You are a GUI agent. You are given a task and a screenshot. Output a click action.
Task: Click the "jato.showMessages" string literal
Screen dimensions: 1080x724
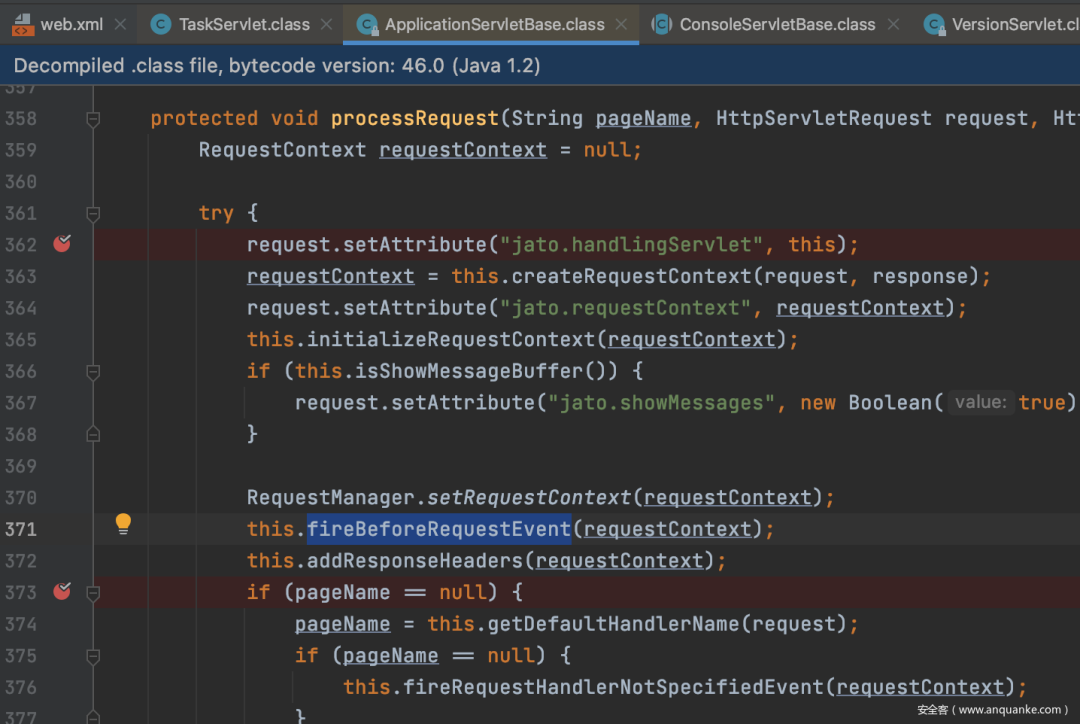point(661,403)
